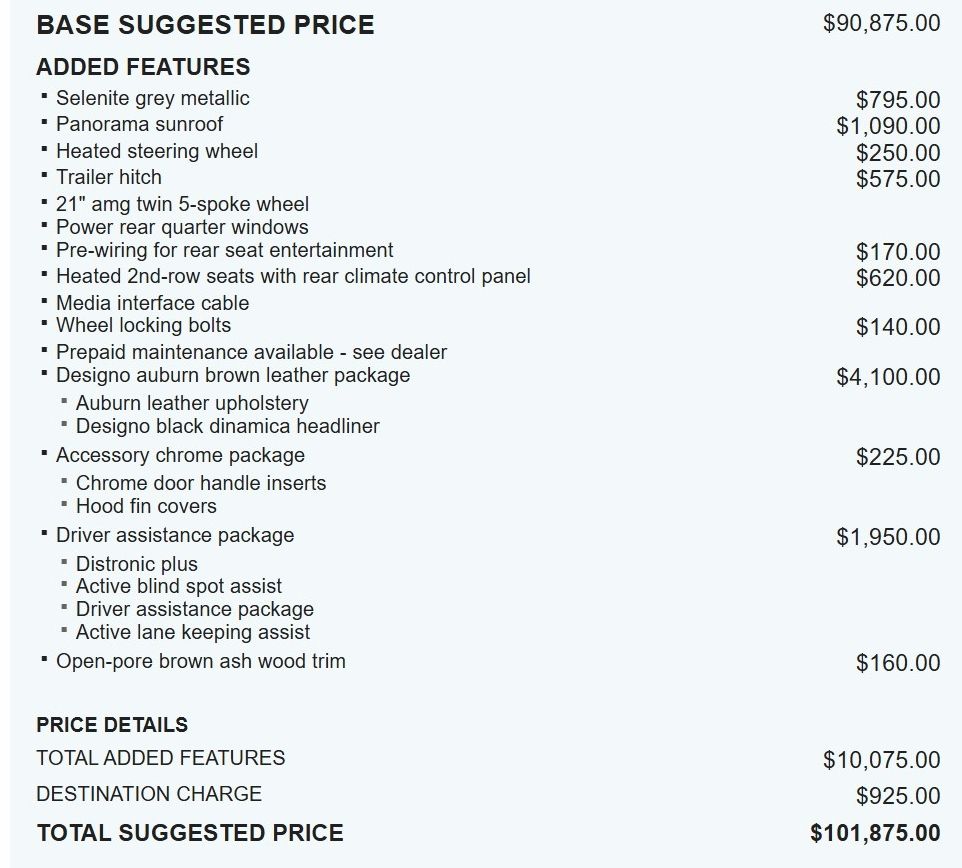Click the $1,090.00 sunroof price

click(888, 126)
